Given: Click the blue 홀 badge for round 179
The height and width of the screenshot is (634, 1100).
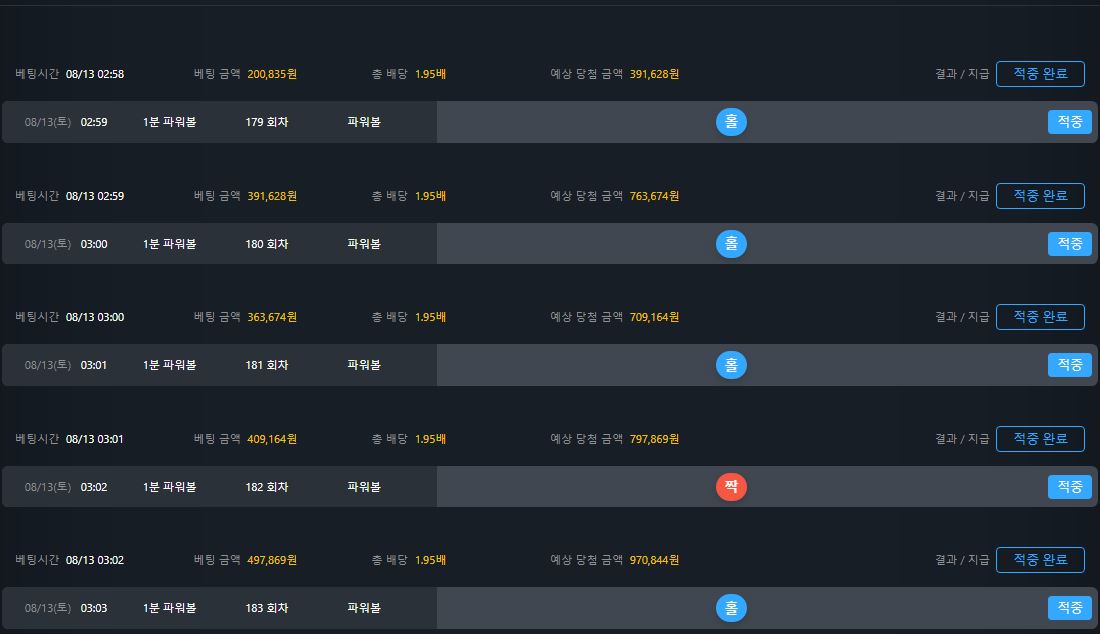Looking at the screenshot, I should pos(731,122).
